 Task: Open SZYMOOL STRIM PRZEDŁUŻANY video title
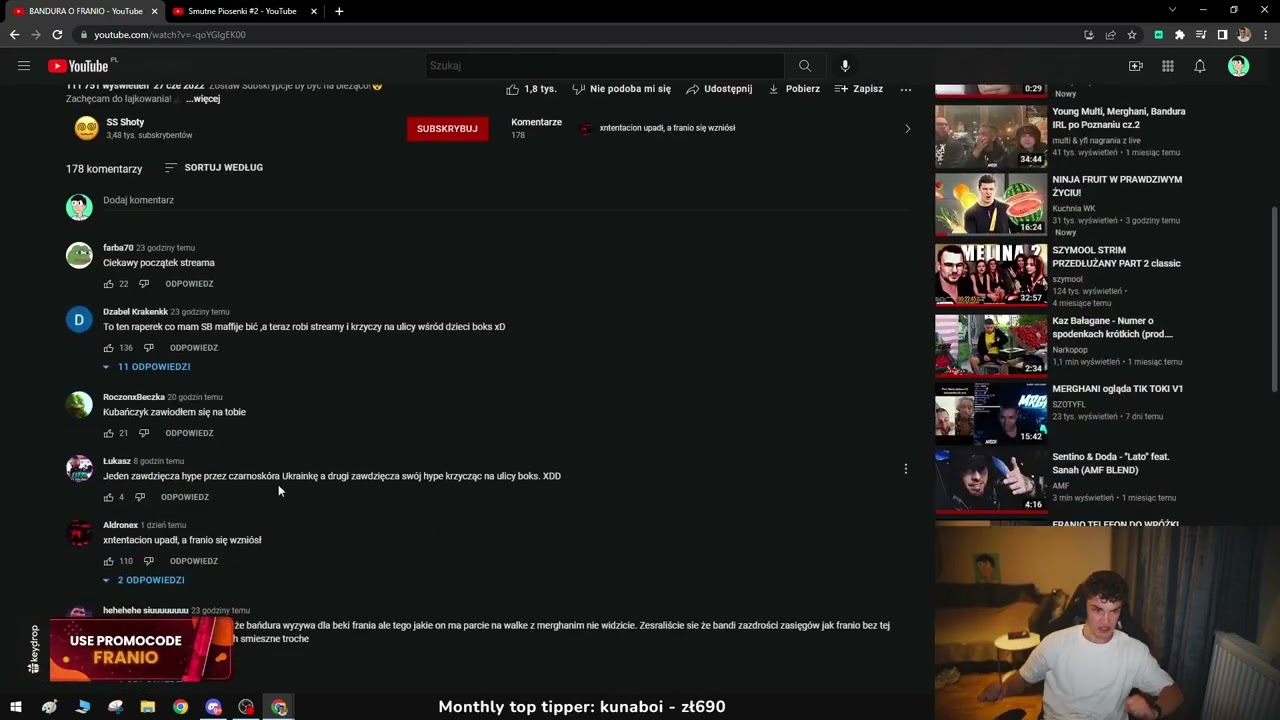click(1116, 257)
